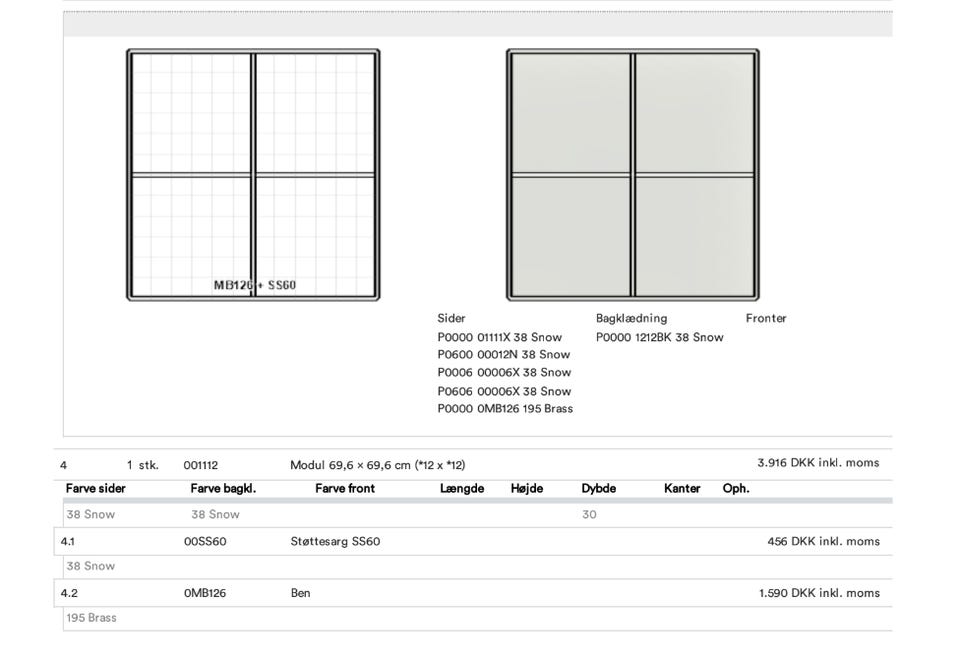Click the price "1.590 DKK inkl. moms"

click(819, 593)
